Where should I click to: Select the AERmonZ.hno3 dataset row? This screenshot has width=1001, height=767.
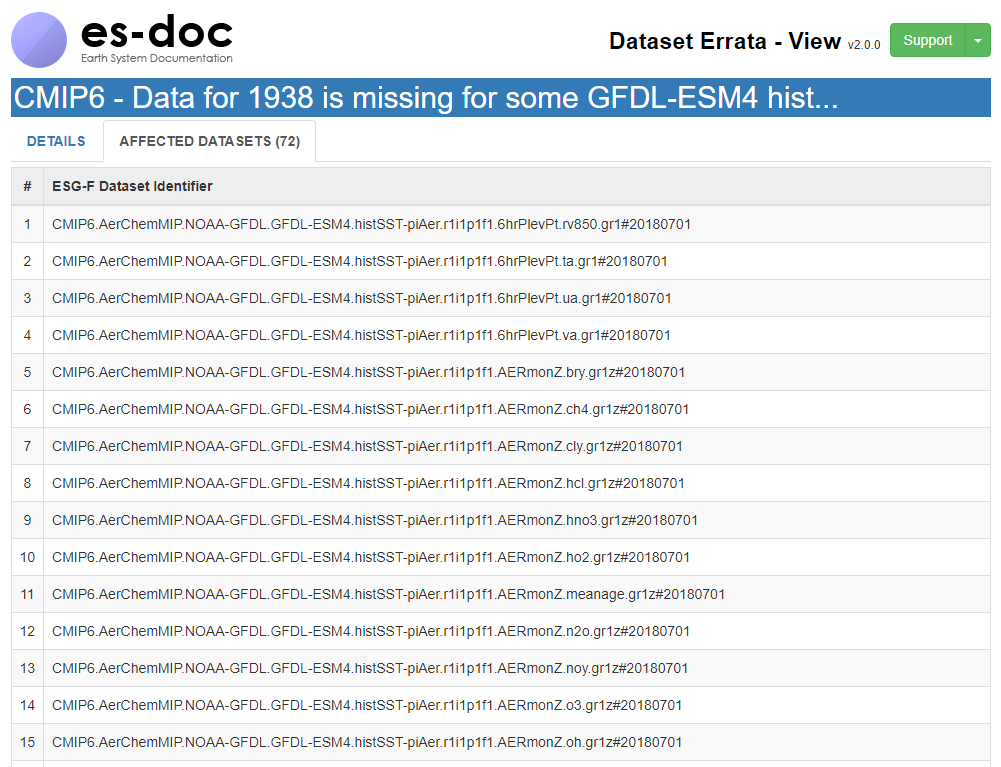click(x=375, y=520)
